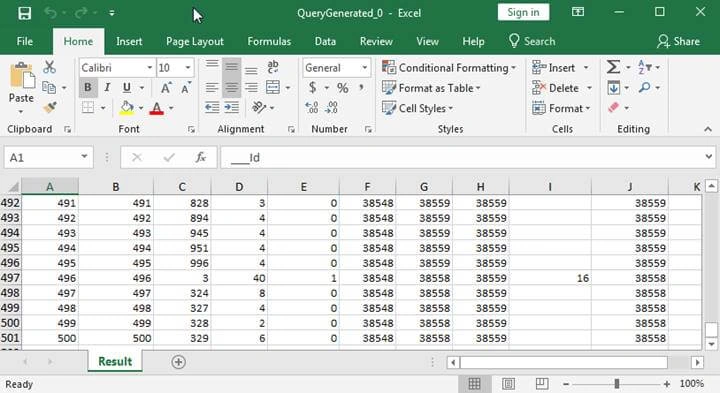
Task: Toggle Align Right
Action: pos(251,87)
